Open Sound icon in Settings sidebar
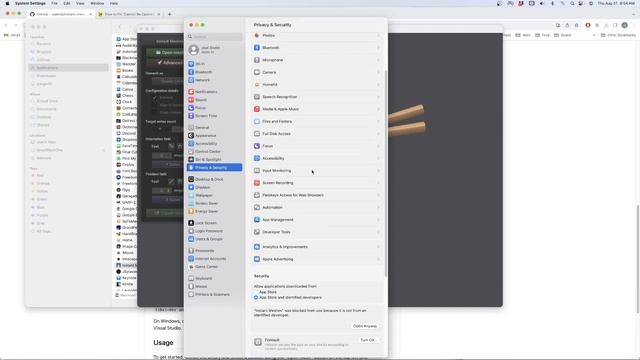This screenshot has height=360, width=640. coord(191,100)
